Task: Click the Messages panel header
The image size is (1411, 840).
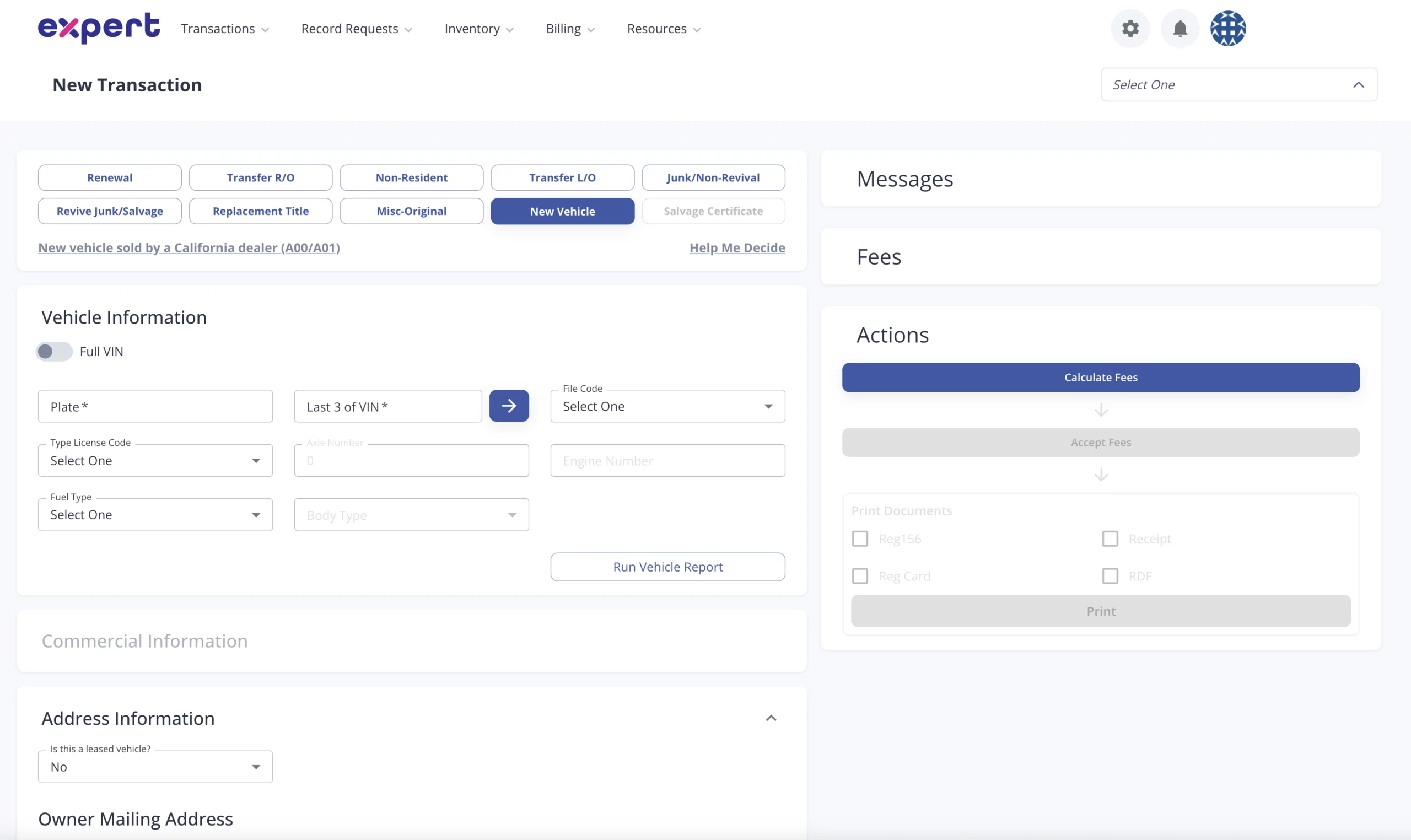Action: point(904,179)
